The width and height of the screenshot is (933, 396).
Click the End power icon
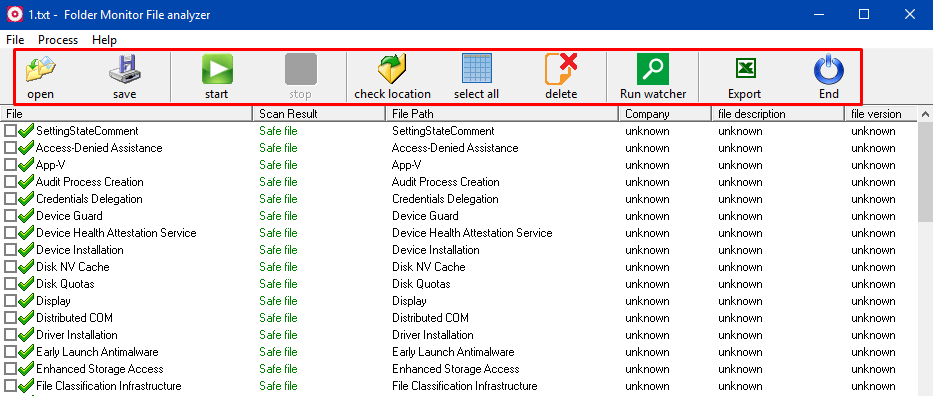[x=829, y=69]
